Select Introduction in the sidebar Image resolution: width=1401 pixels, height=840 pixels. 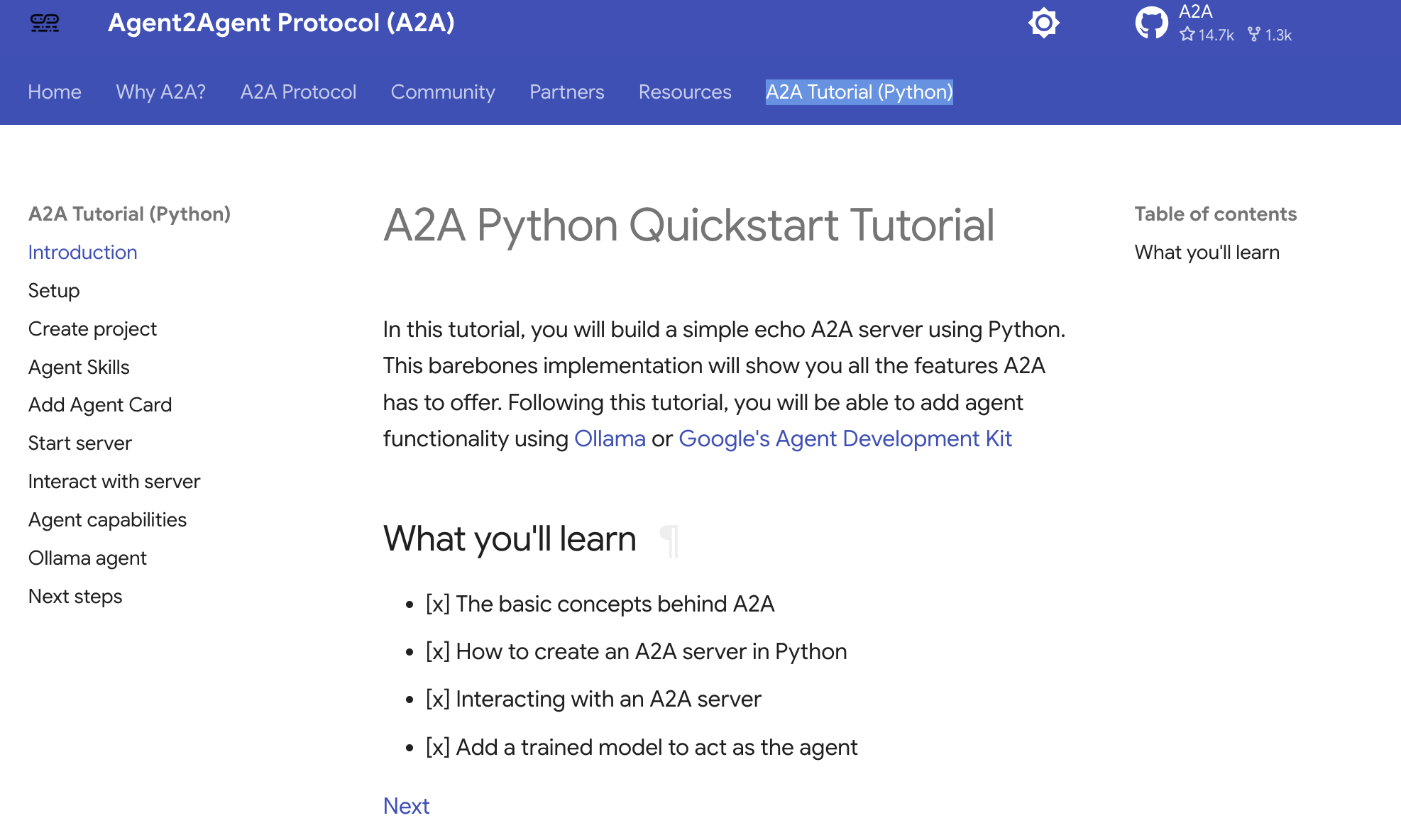coord(82,252)
